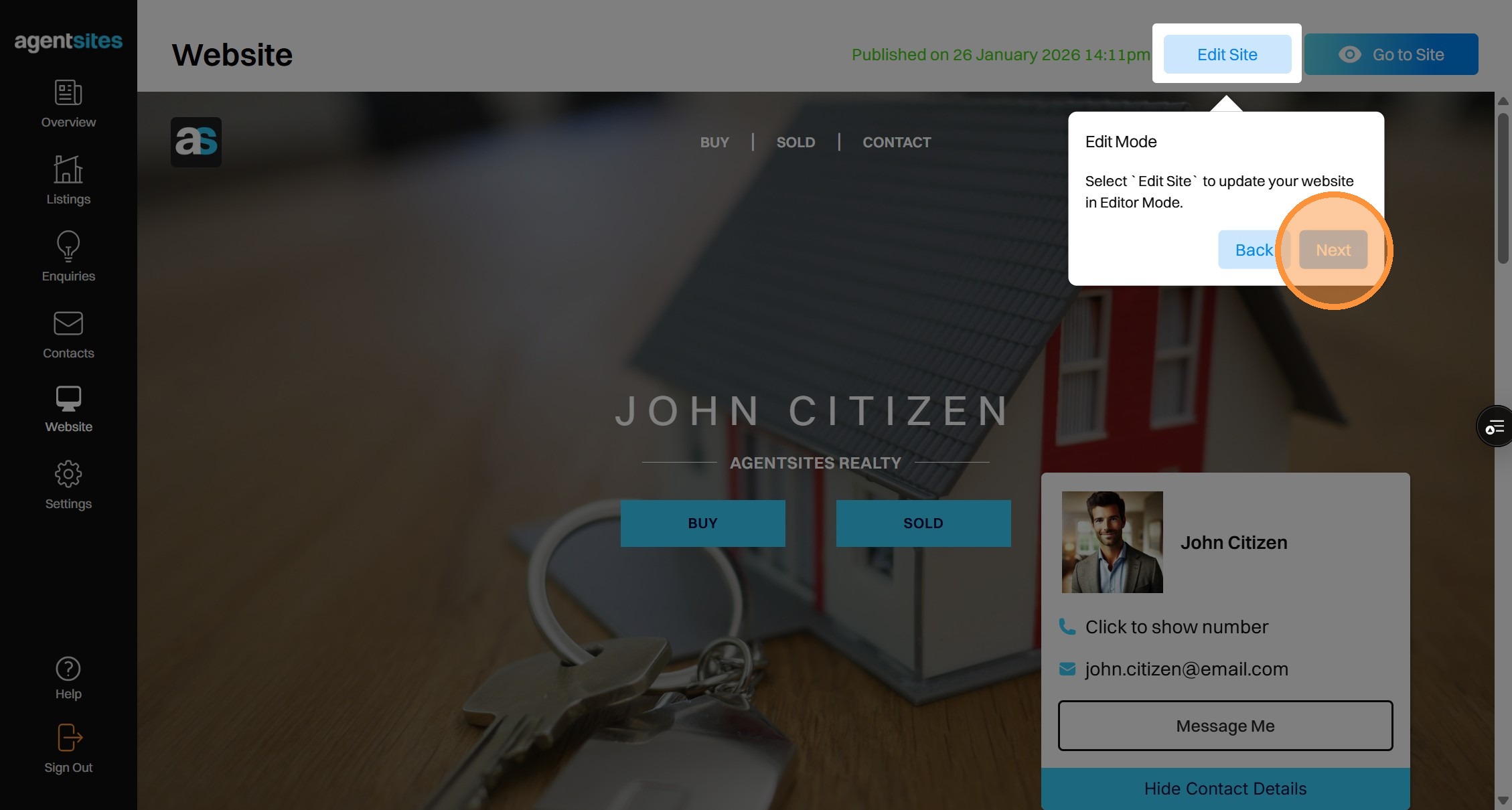The height and width of the screenshot is (810, 1512).
Task: Click the Message Me button
Action: pos(1225,726)
